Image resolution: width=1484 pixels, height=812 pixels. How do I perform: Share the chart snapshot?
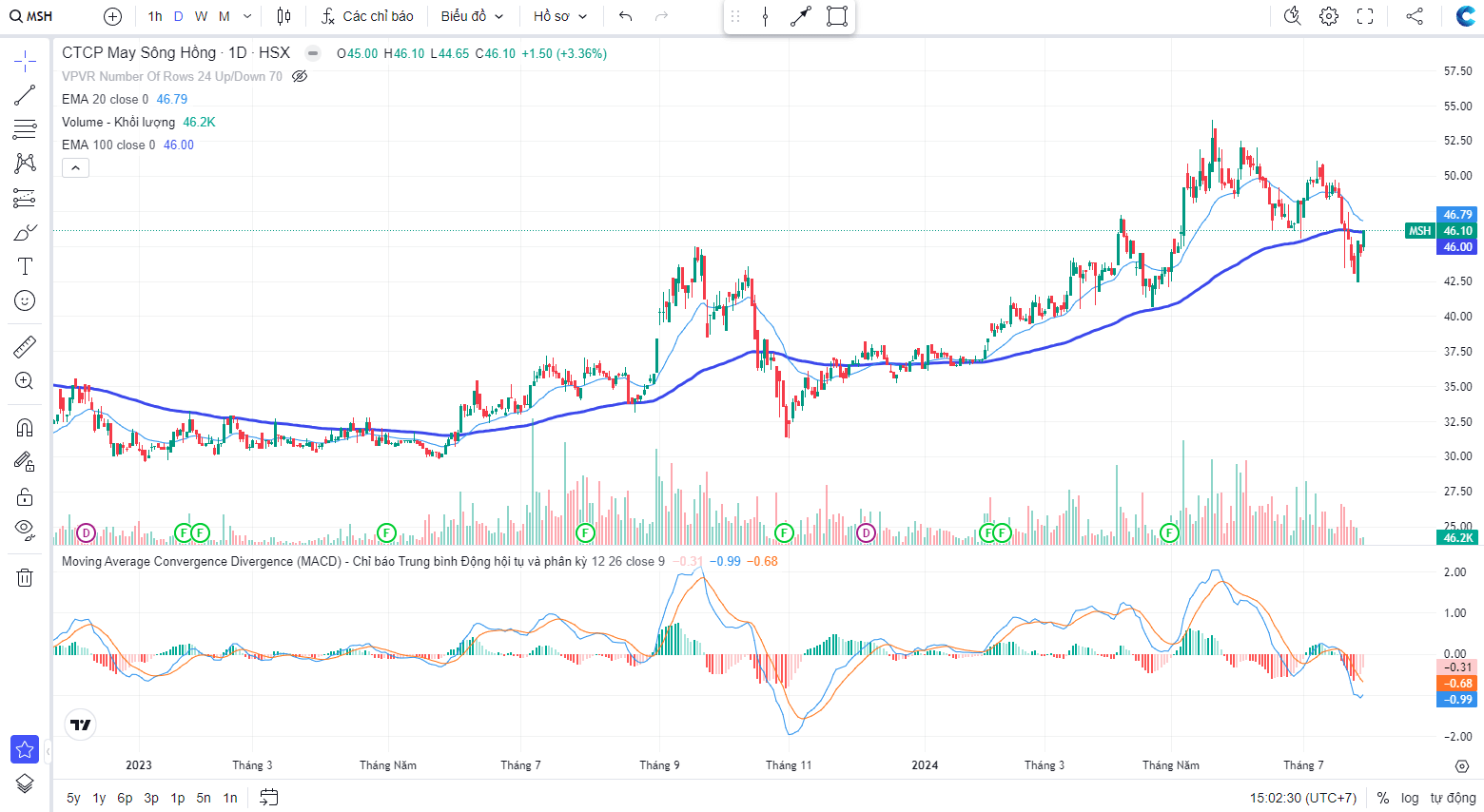click(x=1415, y=16)
